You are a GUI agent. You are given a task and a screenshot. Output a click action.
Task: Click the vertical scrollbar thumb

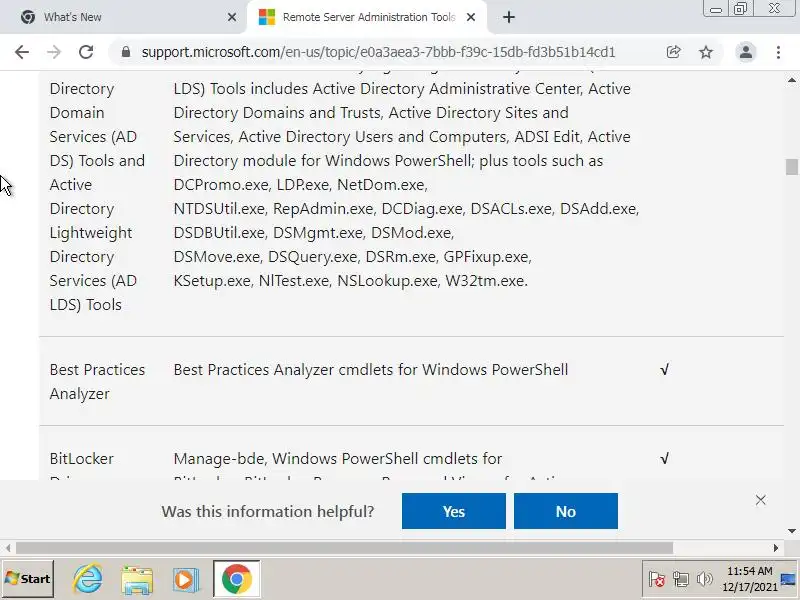point(791,167)
